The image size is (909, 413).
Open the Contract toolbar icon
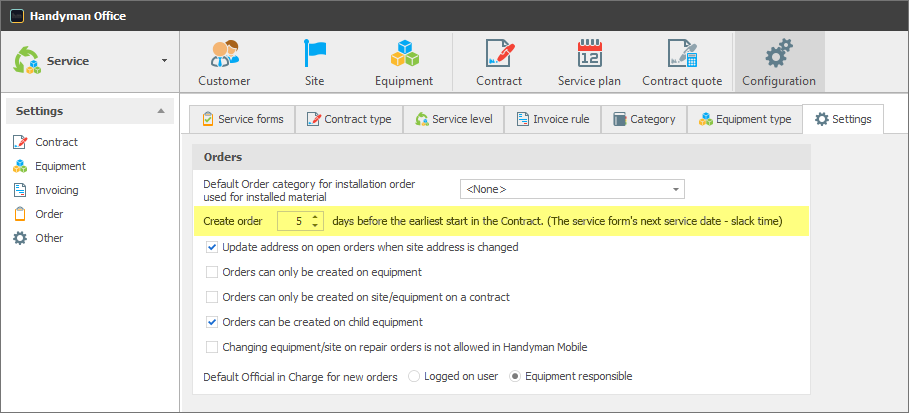point(499,54)
